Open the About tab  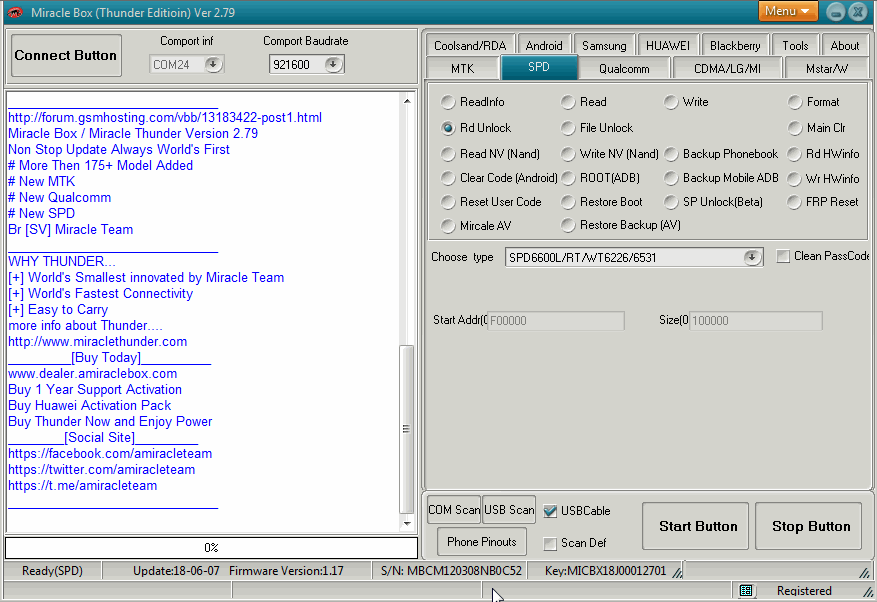click(845, 45)
